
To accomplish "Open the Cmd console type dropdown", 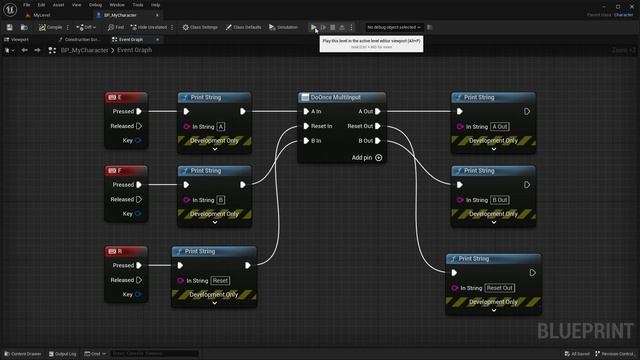I will click(x=95, y=354).
